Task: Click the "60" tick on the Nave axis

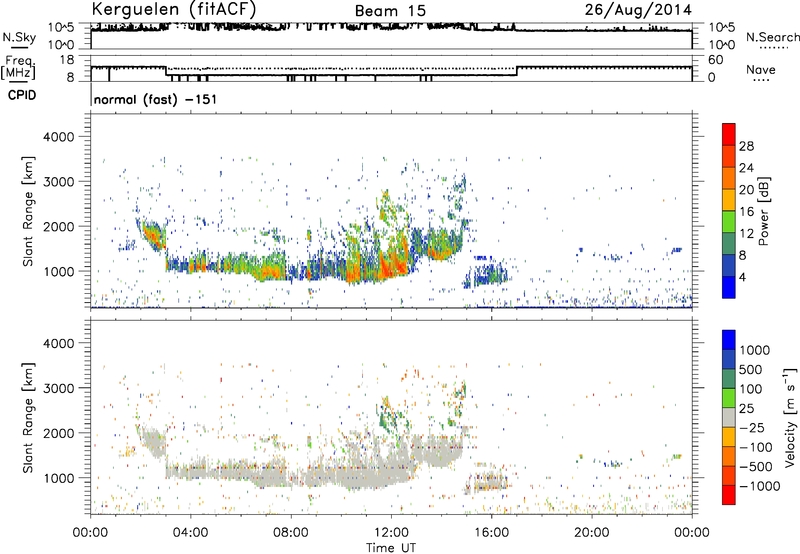Action: pos(715,60)
